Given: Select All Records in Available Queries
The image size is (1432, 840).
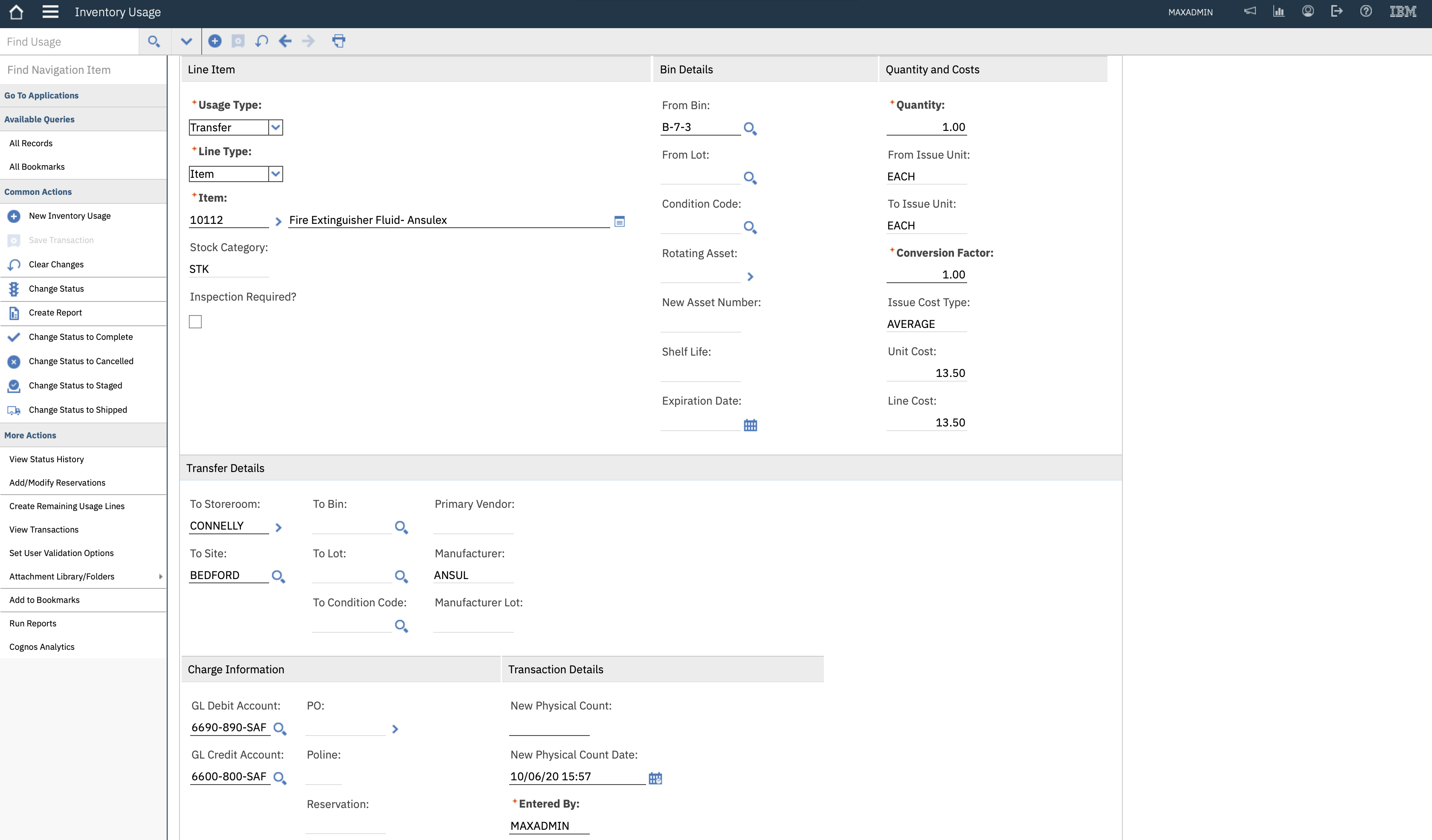Looking at the screenshot, I should pos(31,143).
